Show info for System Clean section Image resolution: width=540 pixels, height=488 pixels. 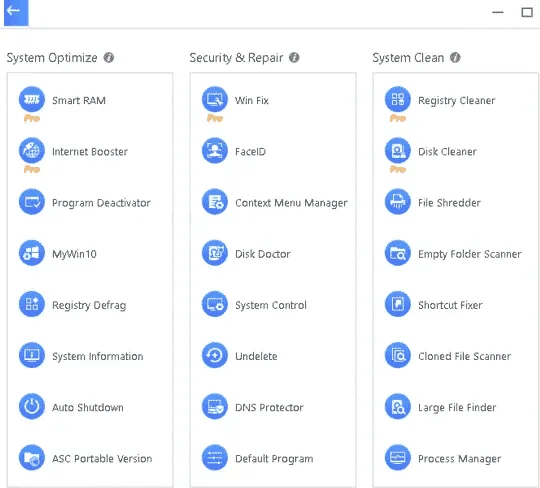pos(455,58)
